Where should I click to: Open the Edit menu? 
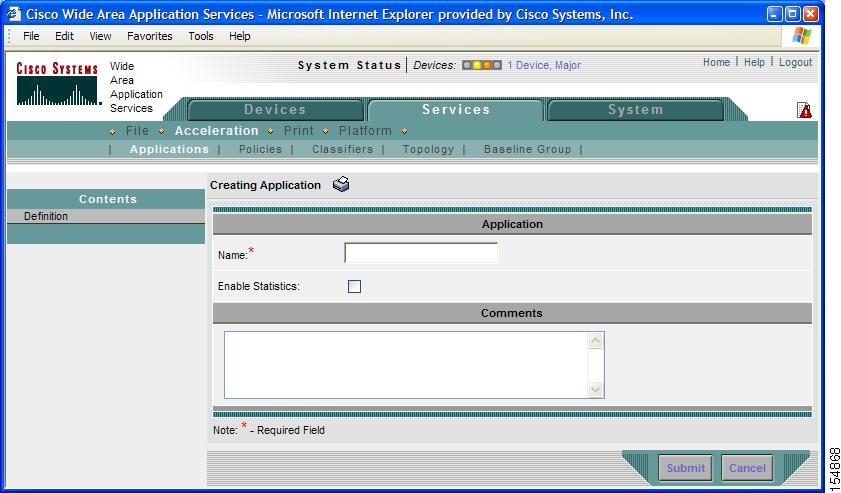(64, 36)
